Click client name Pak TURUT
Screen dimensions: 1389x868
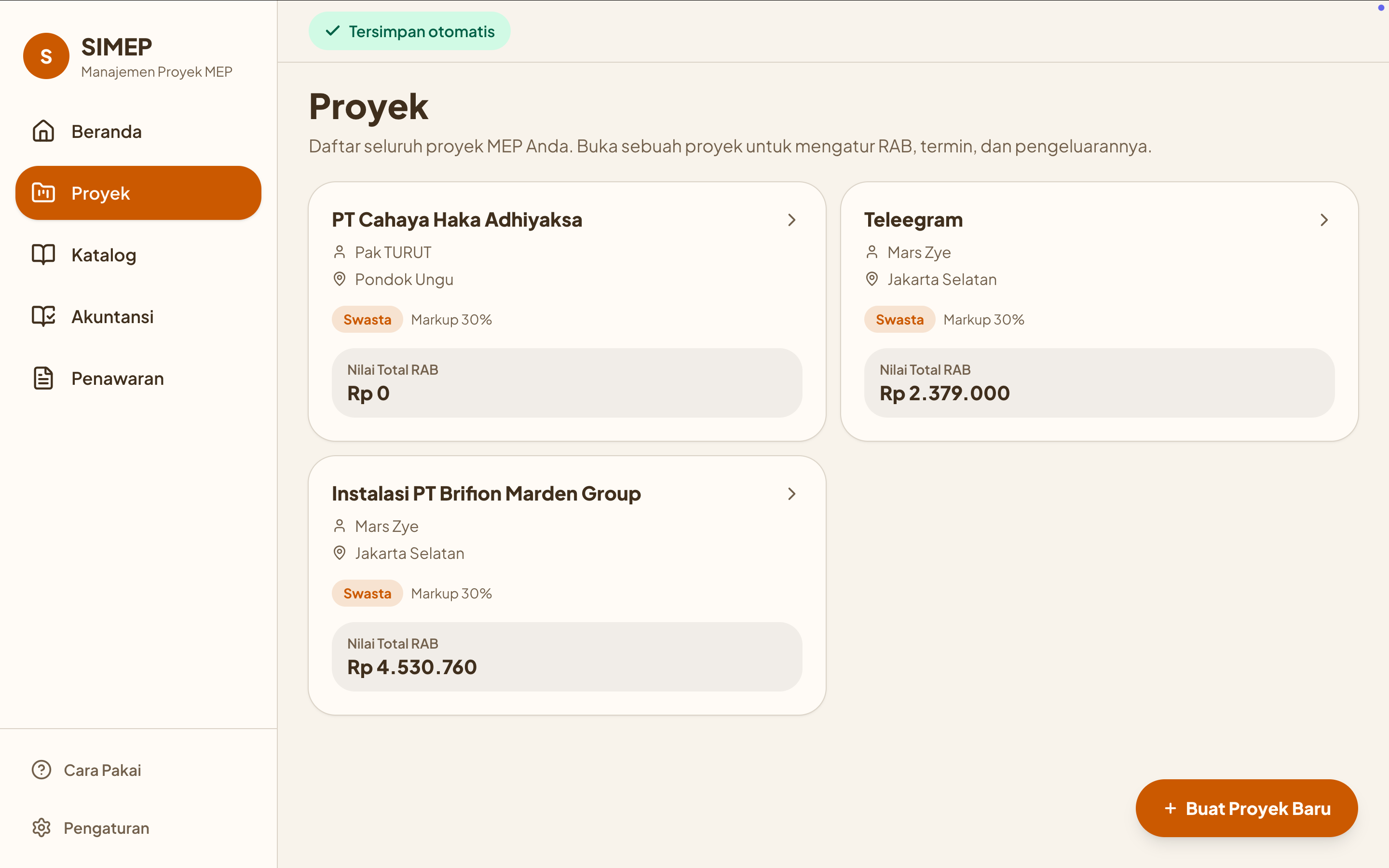[x=393, y=252]
